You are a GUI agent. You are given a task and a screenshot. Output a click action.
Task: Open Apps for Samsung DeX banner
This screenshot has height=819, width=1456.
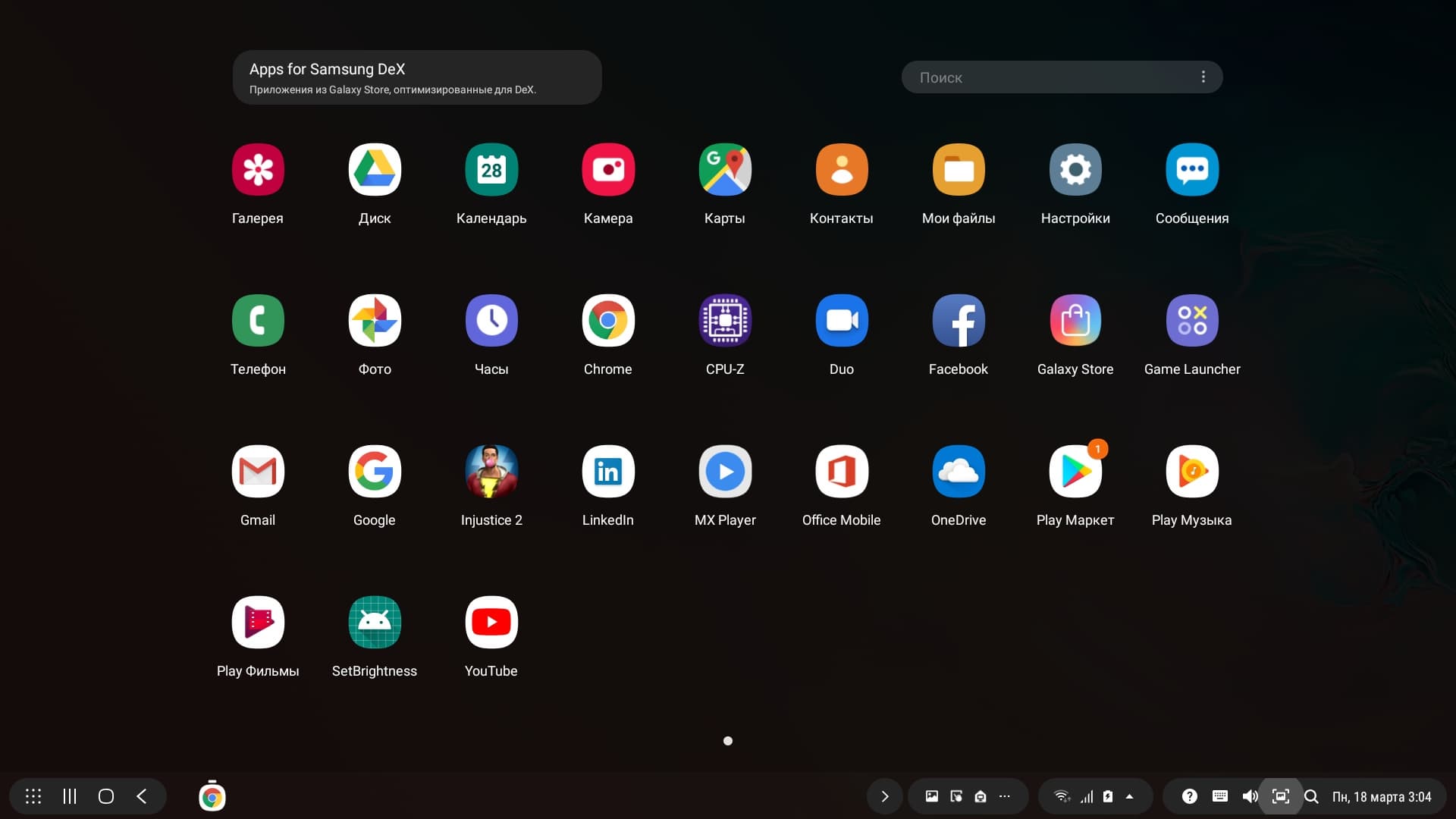coord(417,77)
